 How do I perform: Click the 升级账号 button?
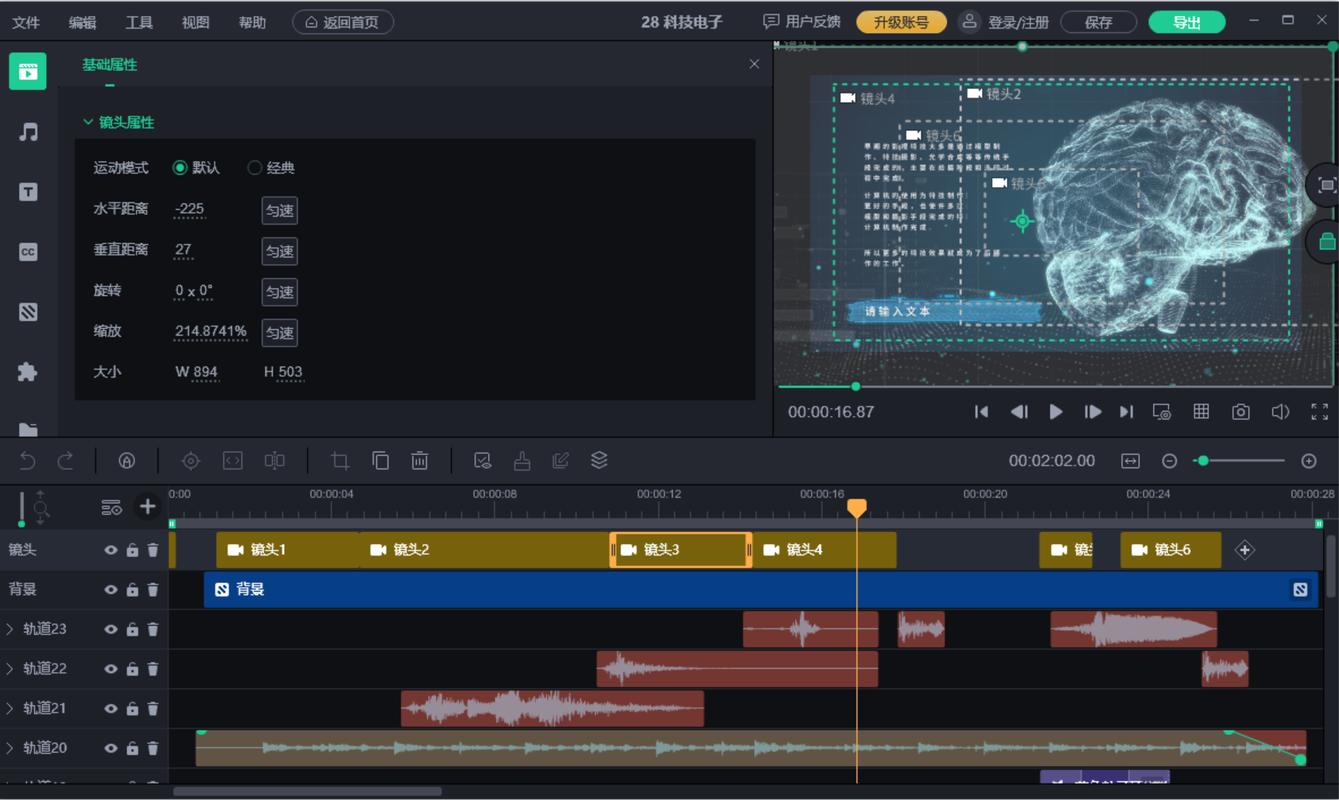901,22
